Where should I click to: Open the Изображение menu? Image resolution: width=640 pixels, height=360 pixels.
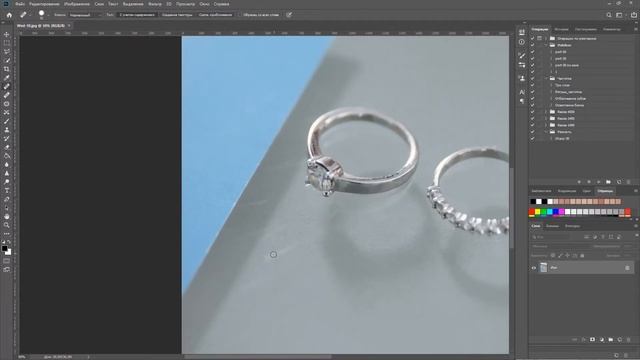77,4
